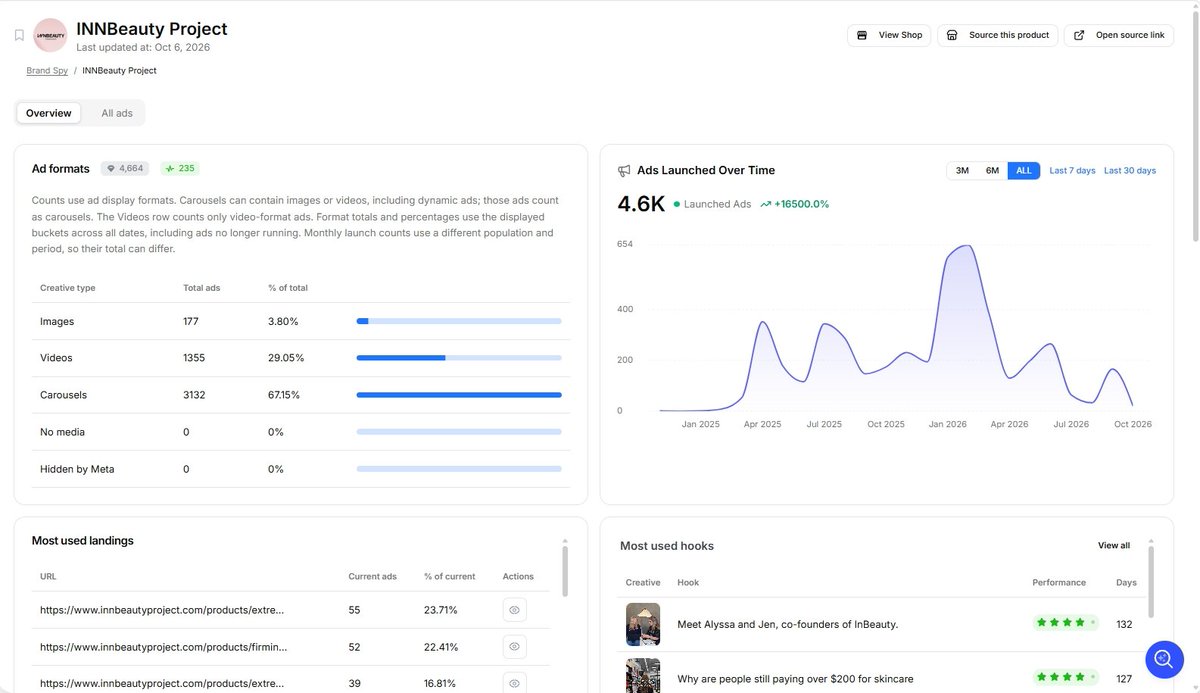Click the Carousels total ads value 3132
Screen dimensions: 1200x693
(x=194, y=395)
